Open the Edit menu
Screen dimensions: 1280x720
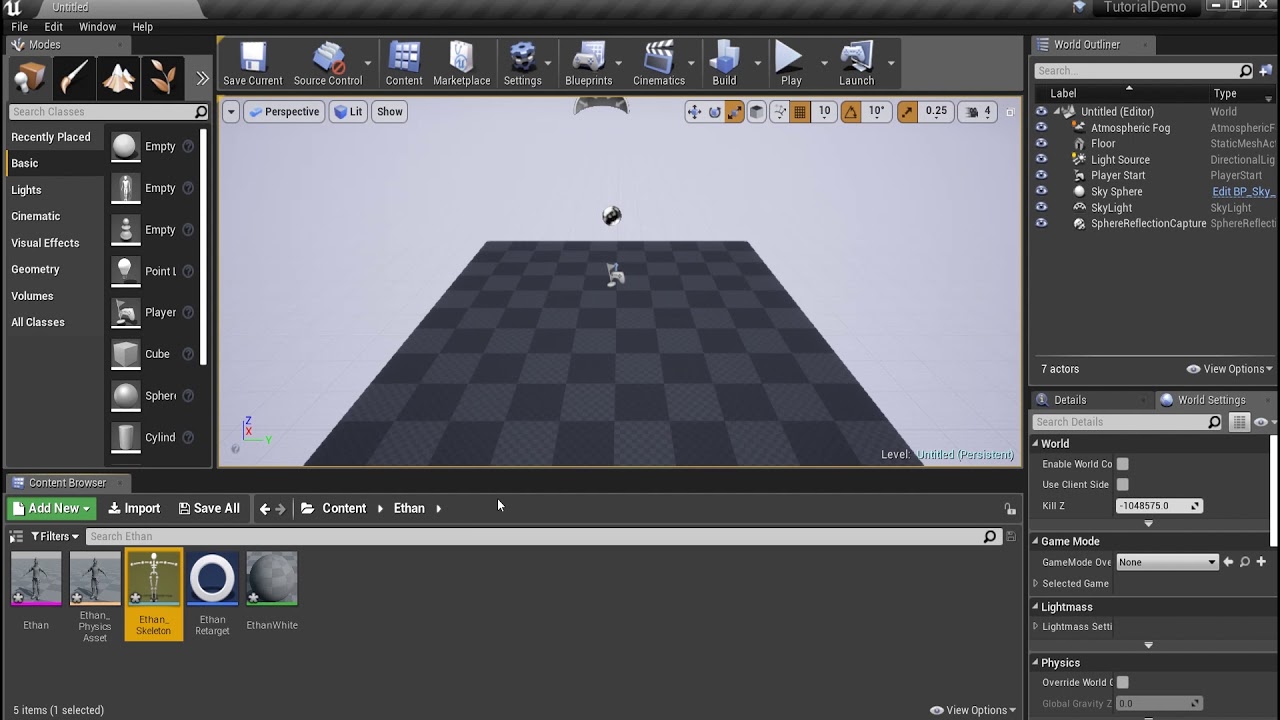pyautogui.click(x=53, y=27)
